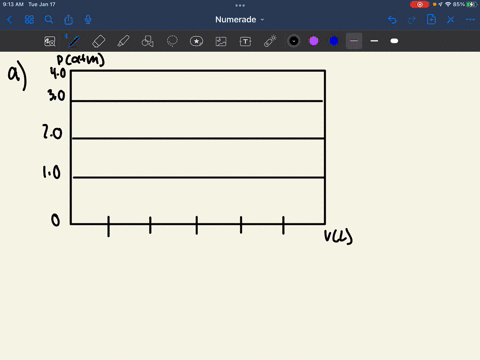
Task: Select the Highlighter tool
Action: tap(123, 41)
